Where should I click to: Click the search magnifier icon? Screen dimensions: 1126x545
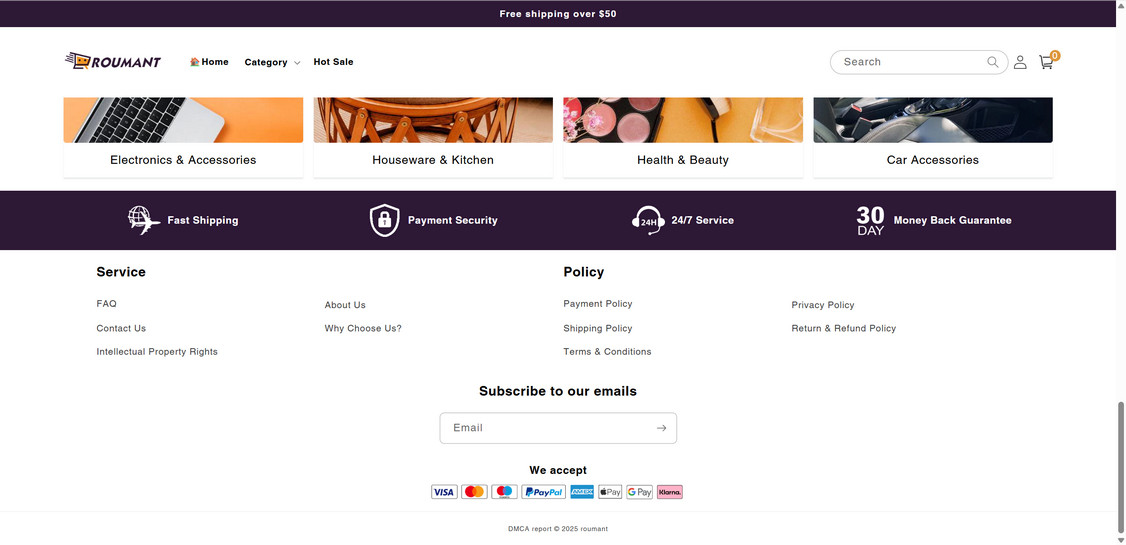993,62
